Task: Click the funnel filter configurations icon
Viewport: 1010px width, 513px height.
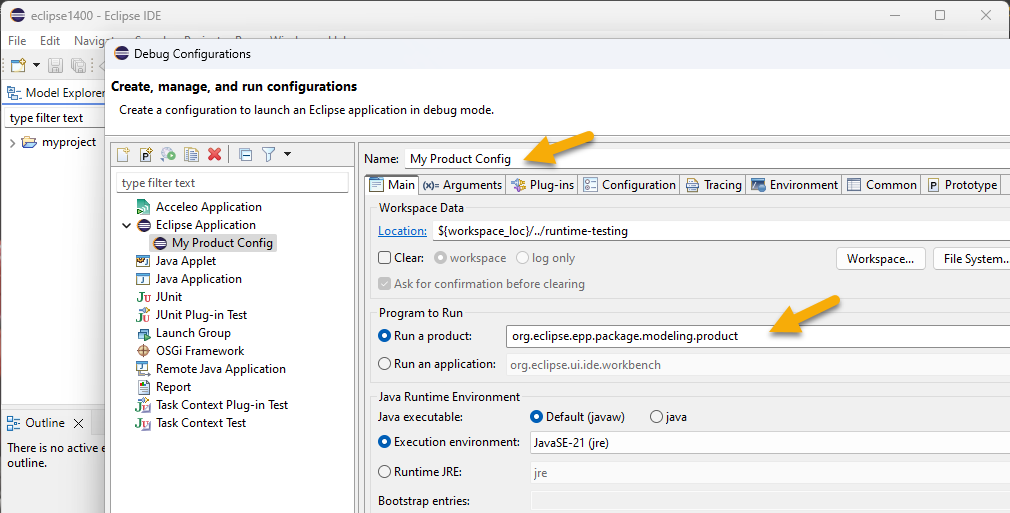Action: [x=268, y=154]
